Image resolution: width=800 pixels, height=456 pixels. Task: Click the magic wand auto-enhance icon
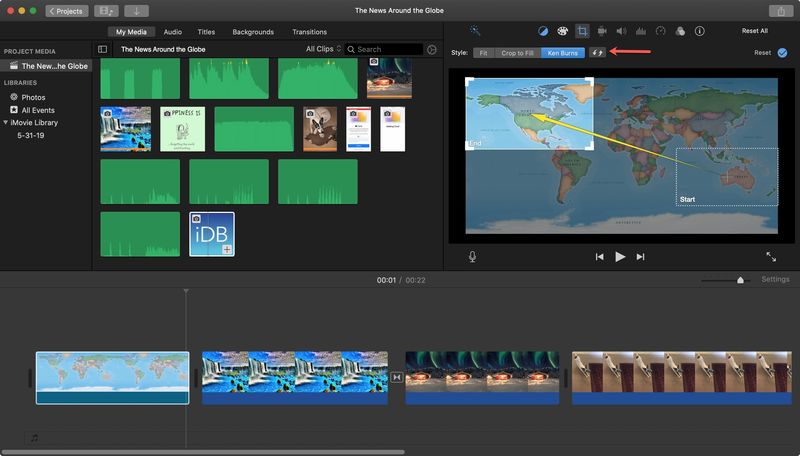click(x=475, y=31)
